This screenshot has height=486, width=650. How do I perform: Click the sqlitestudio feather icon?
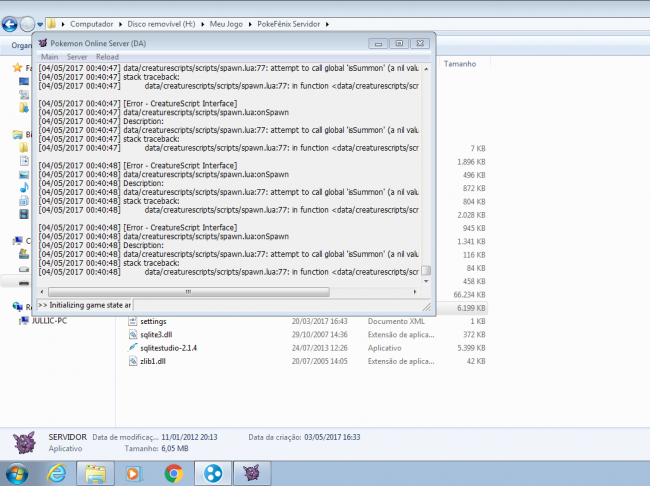coord(132,347)
